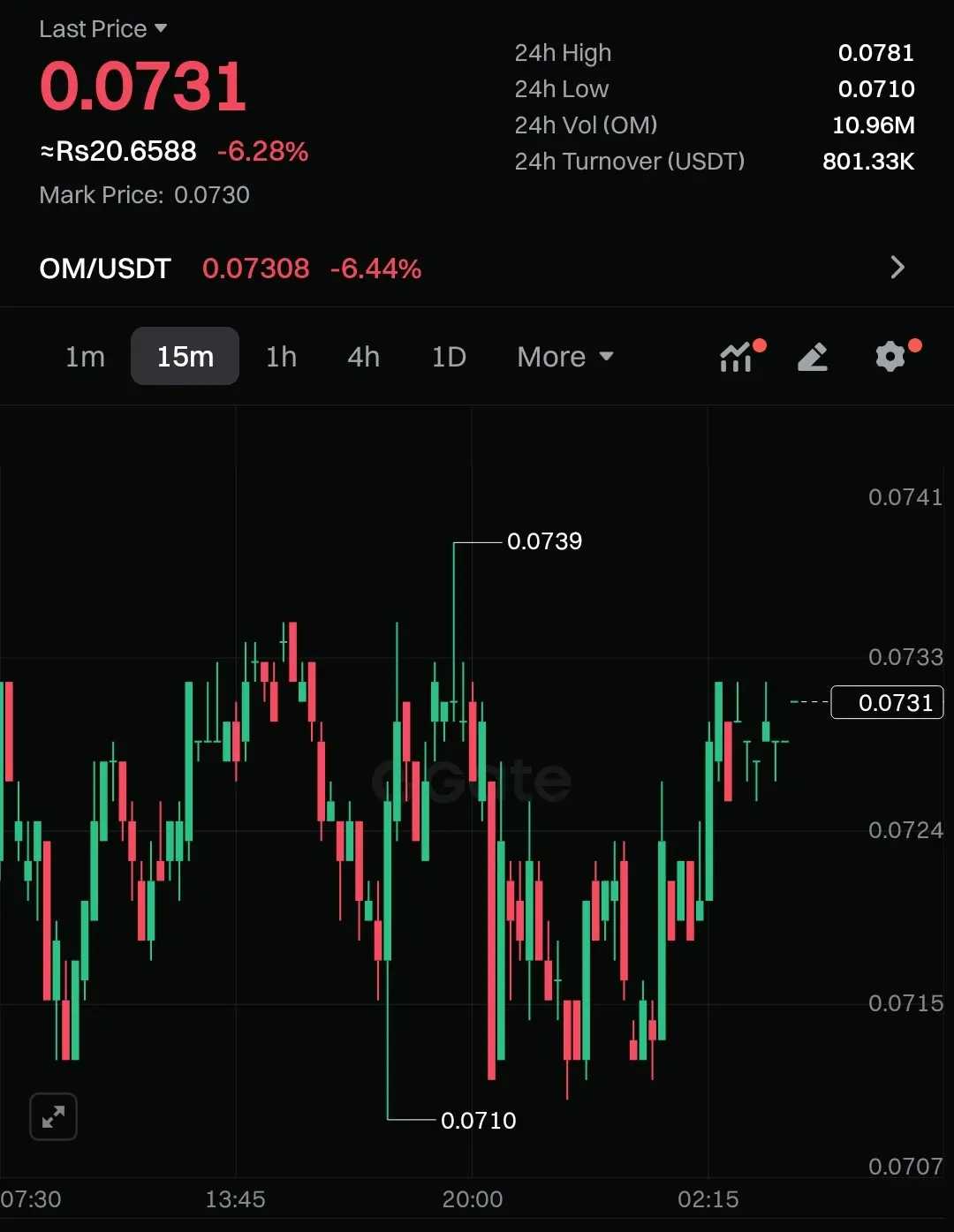The image size is (954, 1232).
Task: Tap the 0.0733 price axis label
Action: click(905, 657)
